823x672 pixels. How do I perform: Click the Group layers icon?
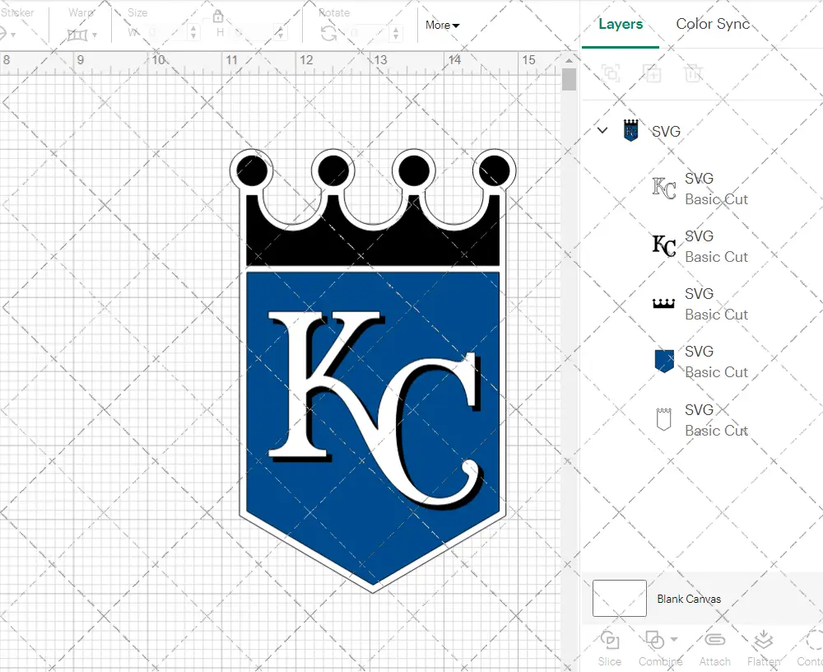point(610,74)
